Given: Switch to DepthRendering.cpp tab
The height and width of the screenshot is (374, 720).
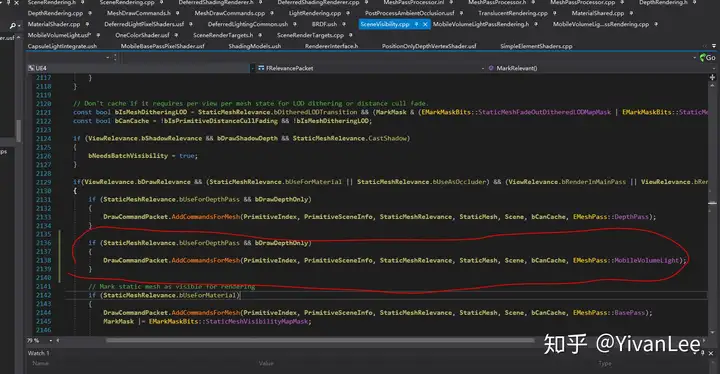Looking at the screenshot, I should click(x=55, y=13).
